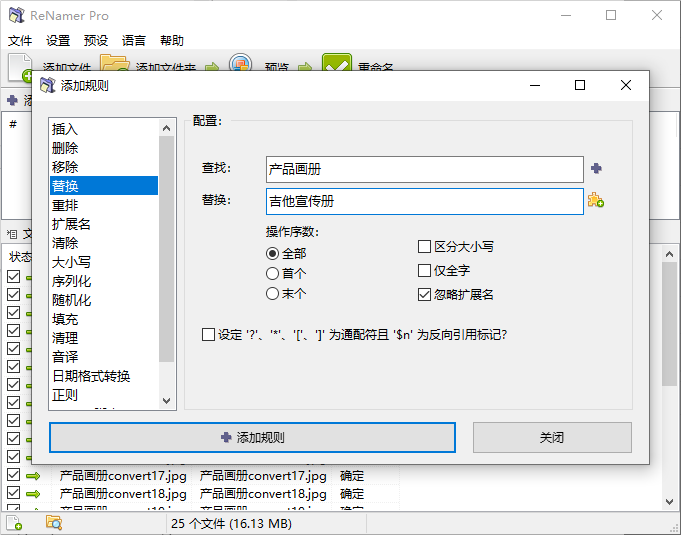
Task: Open the 预设 menu
Action: (x=96, y=40)
